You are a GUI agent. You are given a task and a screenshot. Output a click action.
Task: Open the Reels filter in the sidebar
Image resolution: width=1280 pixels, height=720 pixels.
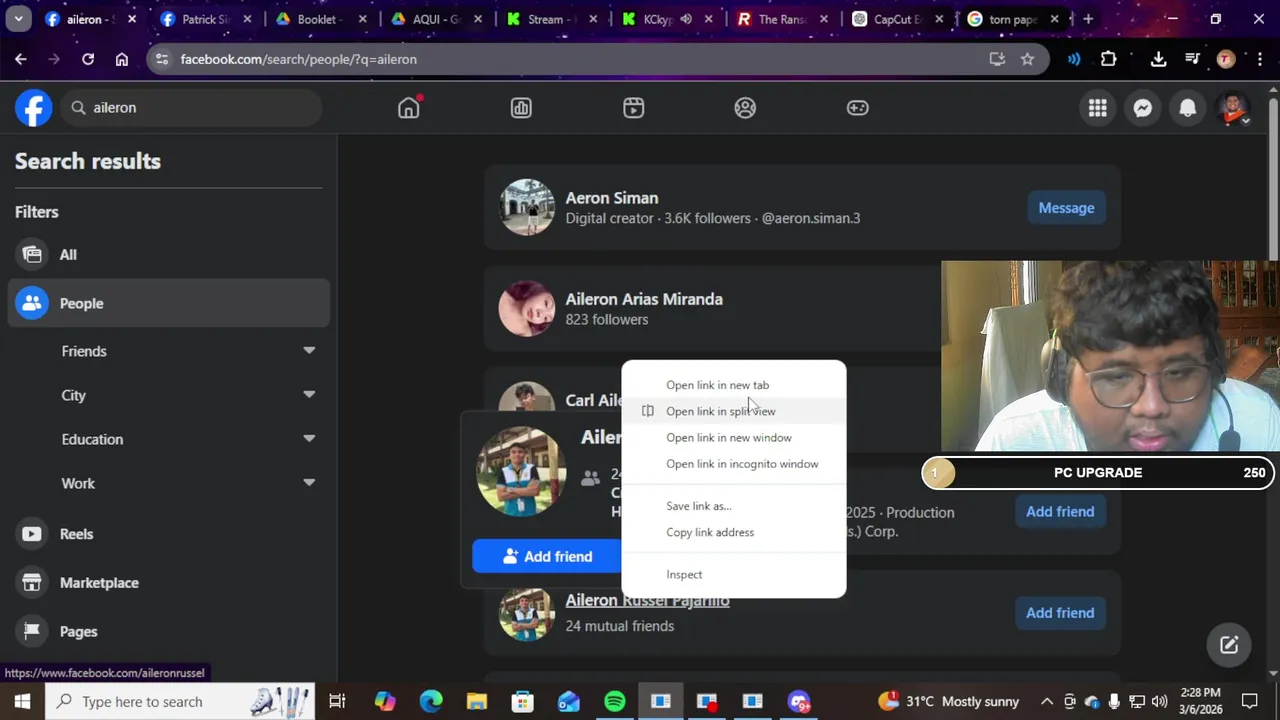168,534
